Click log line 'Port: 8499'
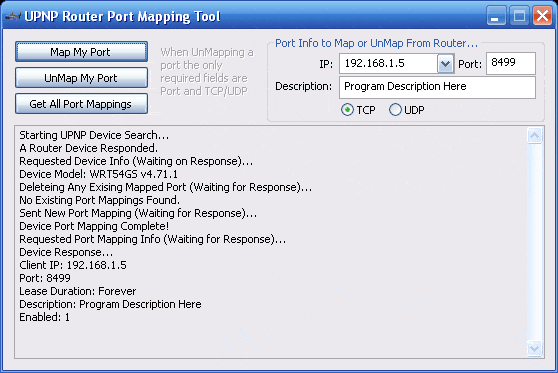 click(45, 278)
